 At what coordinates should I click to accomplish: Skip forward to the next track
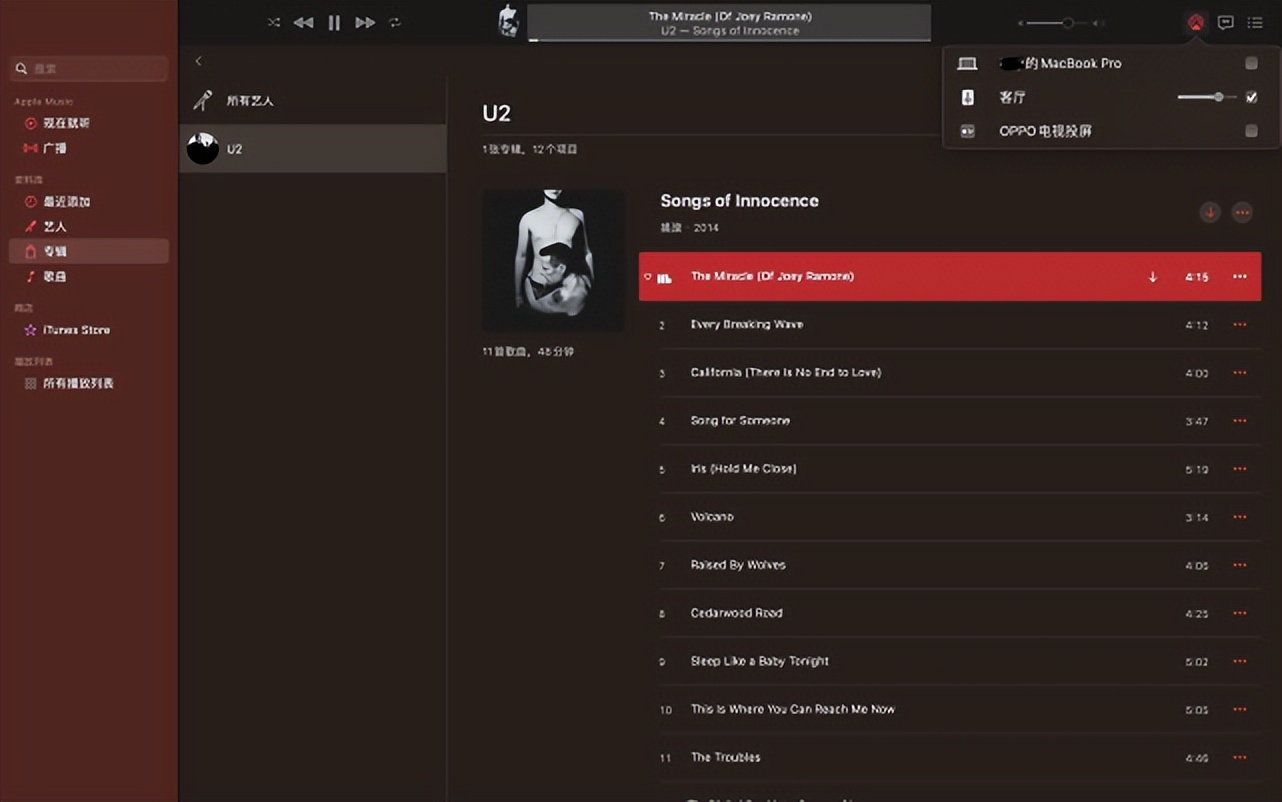pyautogui.click(x=365, y=22)
